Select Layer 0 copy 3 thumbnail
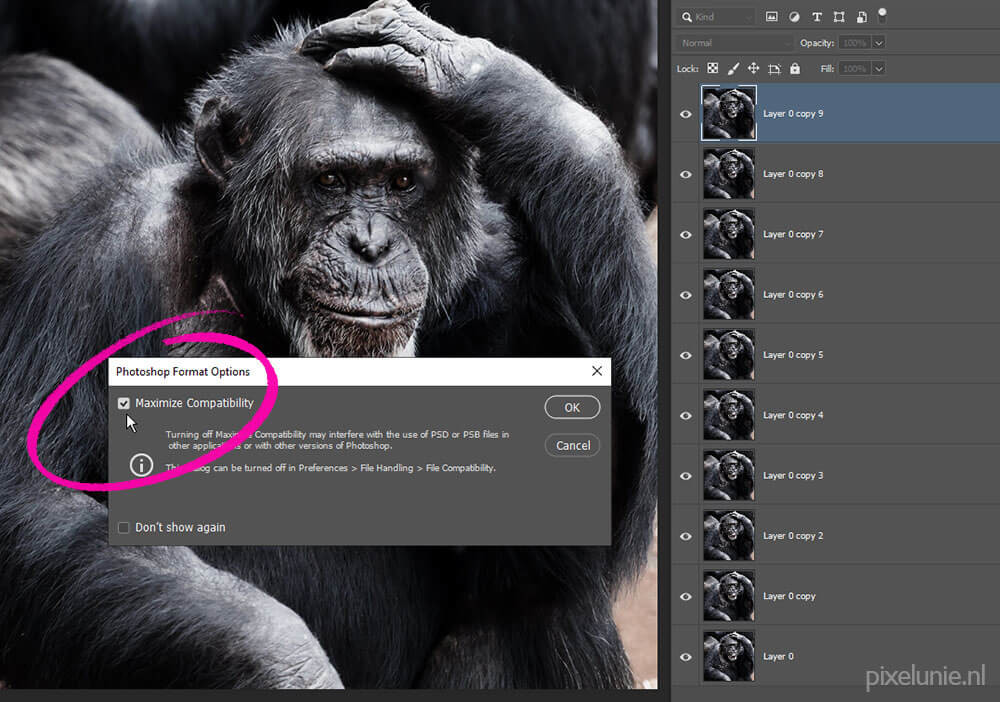Screen dimensions: 1000x702 coord(729,476)
